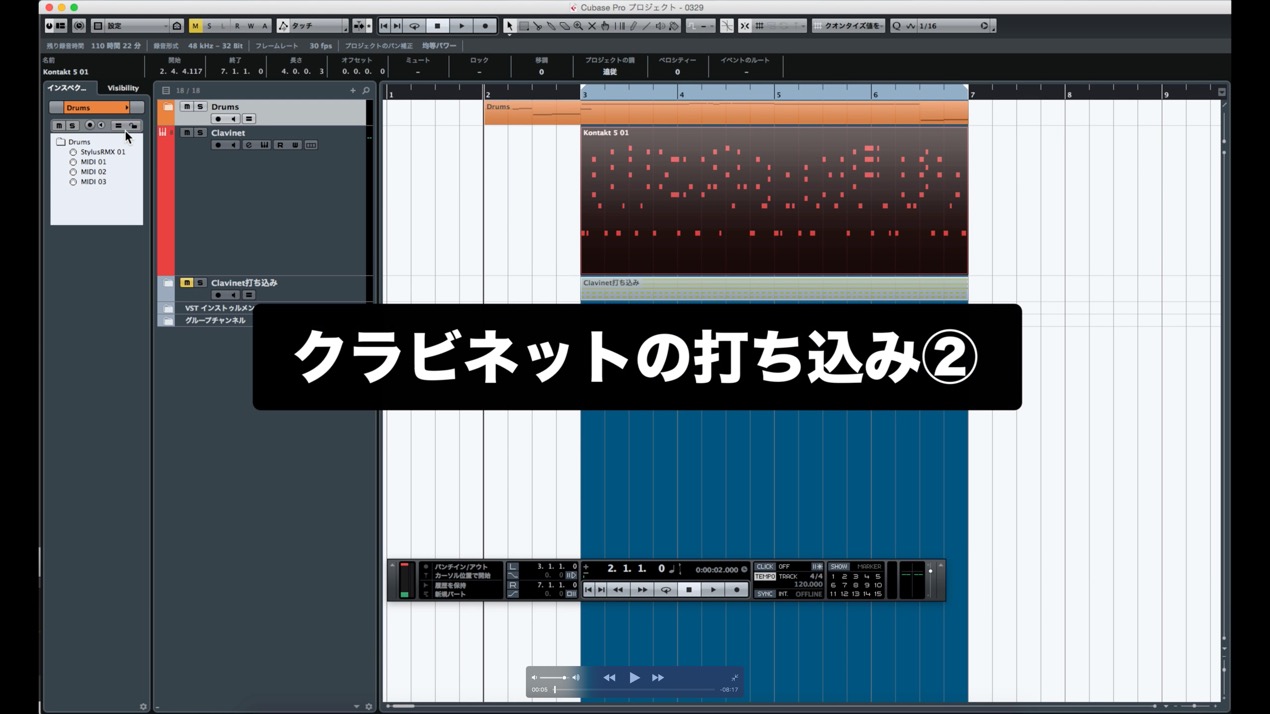Click the video progress bar at the bottom
Viewport: 1270px width, 714px height.
pyautogui.click(x=636, y=689)
